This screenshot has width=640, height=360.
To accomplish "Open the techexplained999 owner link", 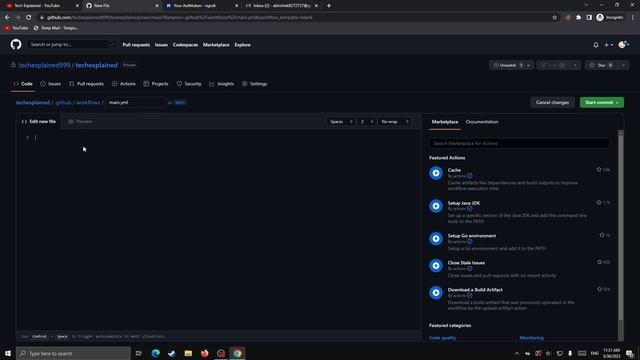I will (44, 65).
